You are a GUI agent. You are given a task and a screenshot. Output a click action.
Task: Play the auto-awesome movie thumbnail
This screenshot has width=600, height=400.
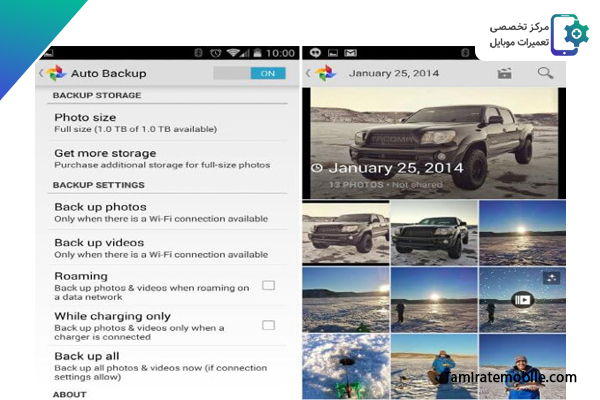tap(522, 300)
